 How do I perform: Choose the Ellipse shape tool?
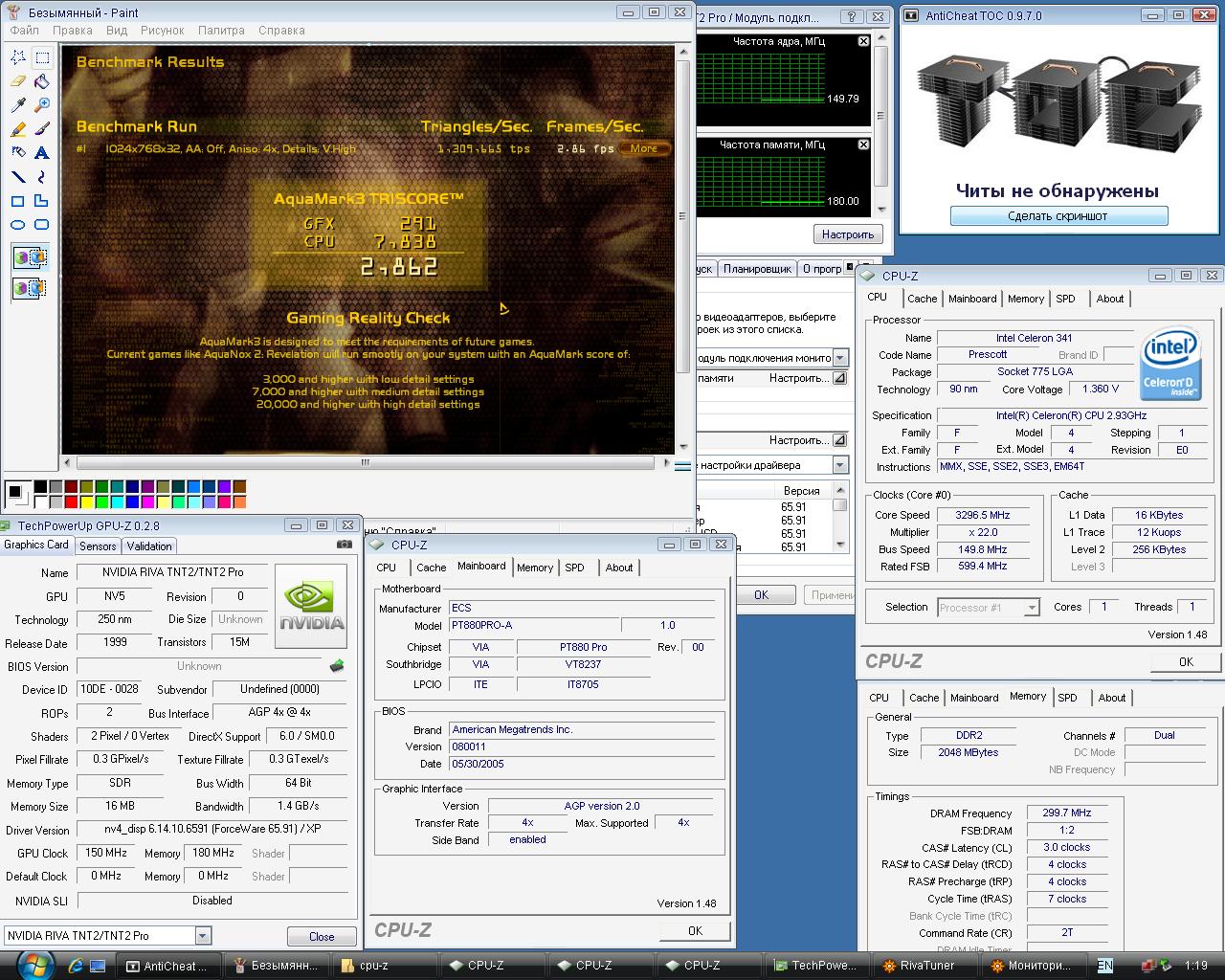click(x=18, y=225)
